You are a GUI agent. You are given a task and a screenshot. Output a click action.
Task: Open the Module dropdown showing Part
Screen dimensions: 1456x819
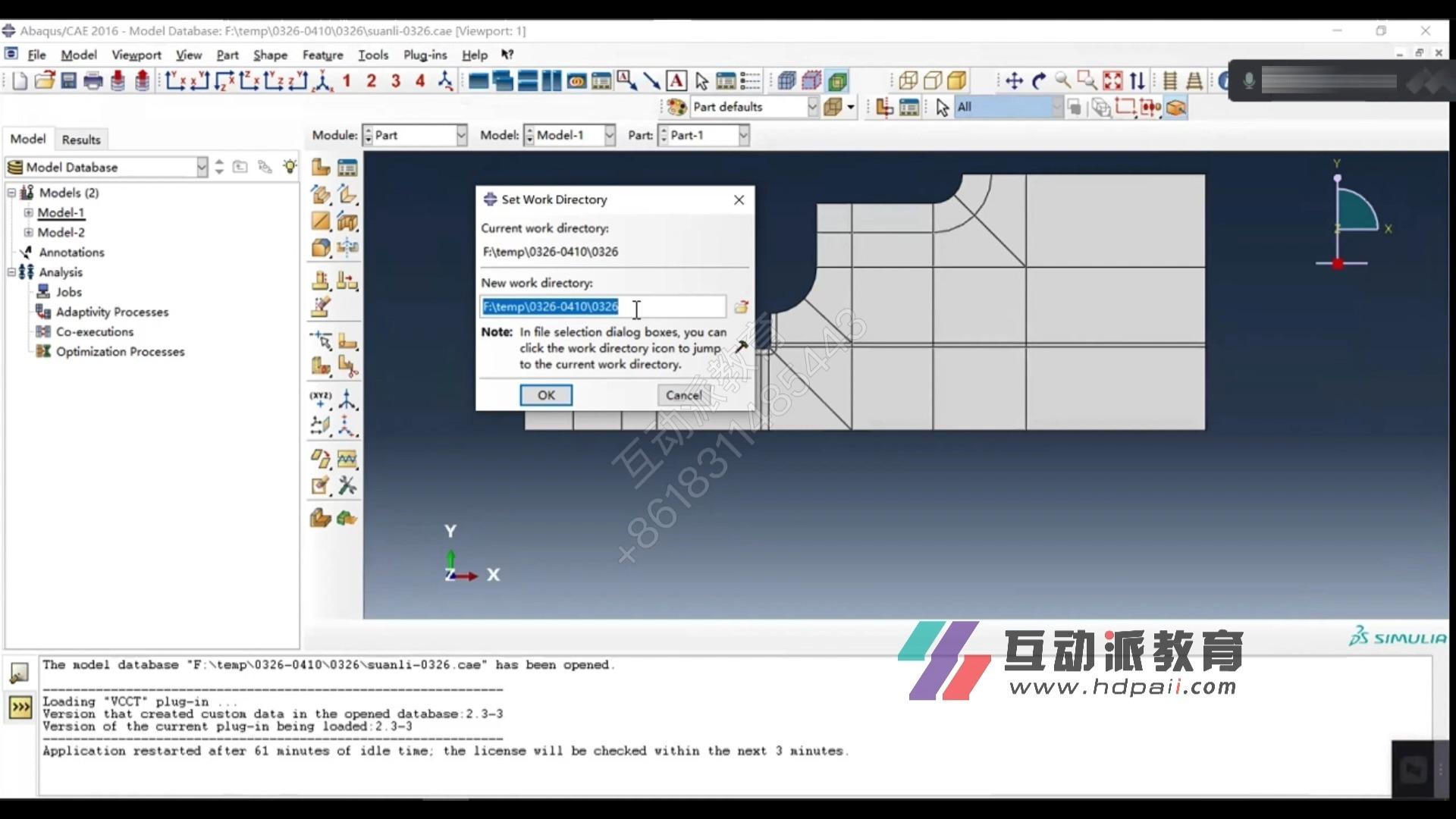point(461,135)
